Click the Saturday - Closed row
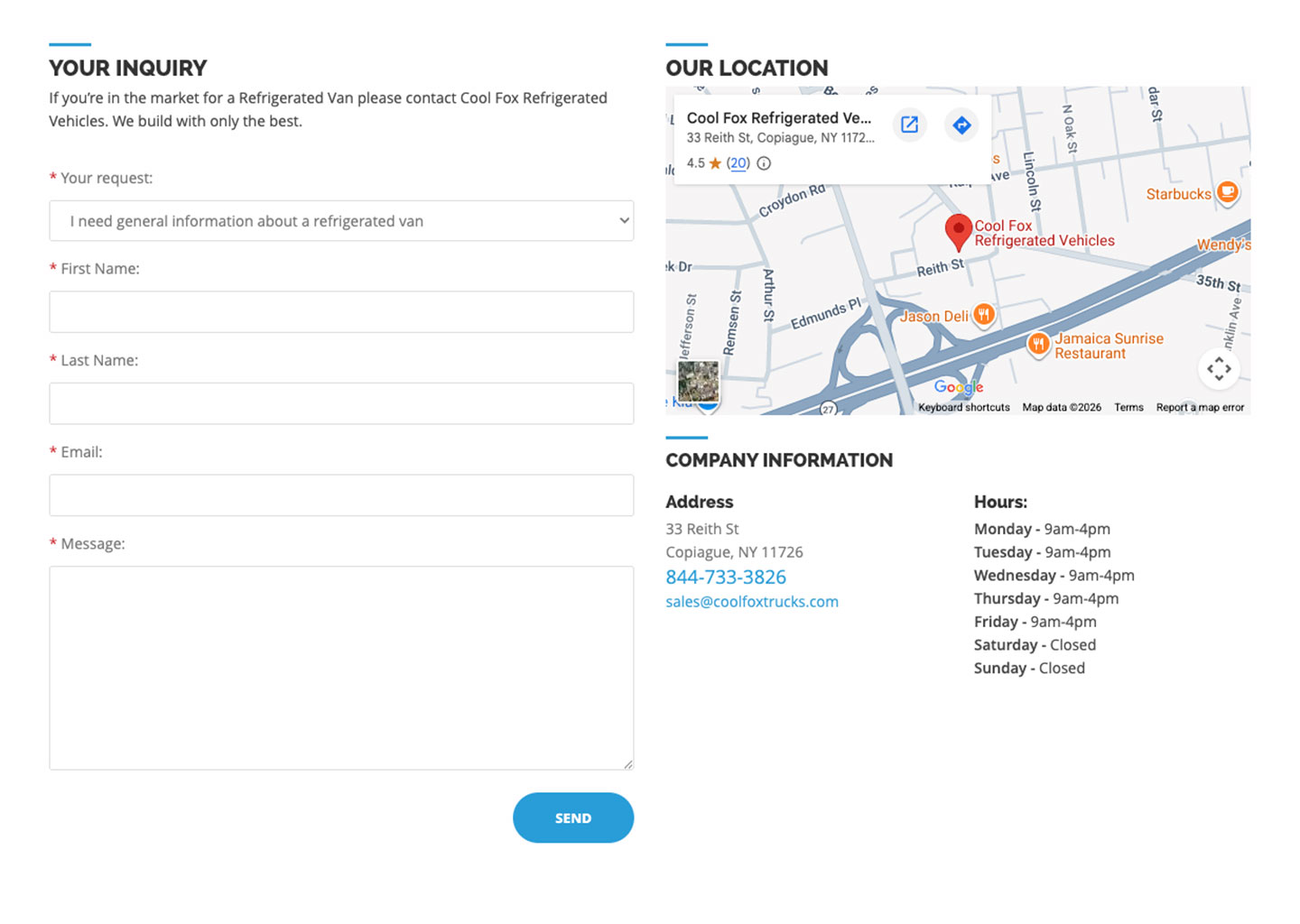The image size is (1300, 924). [x=1035, y=644]
